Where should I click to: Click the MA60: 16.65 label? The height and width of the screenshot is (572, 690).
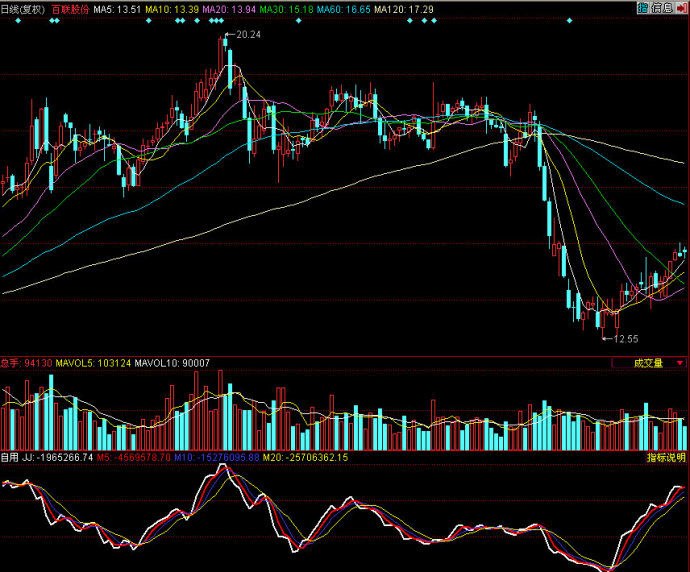click(x=343, y=9)
